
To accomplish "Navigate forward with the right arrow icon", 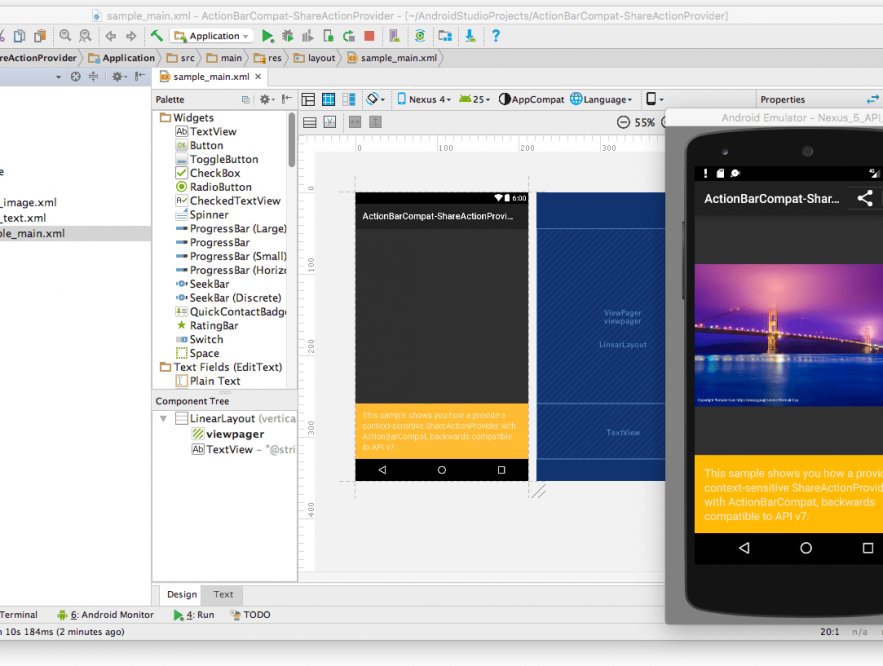I will coord(131,36).
